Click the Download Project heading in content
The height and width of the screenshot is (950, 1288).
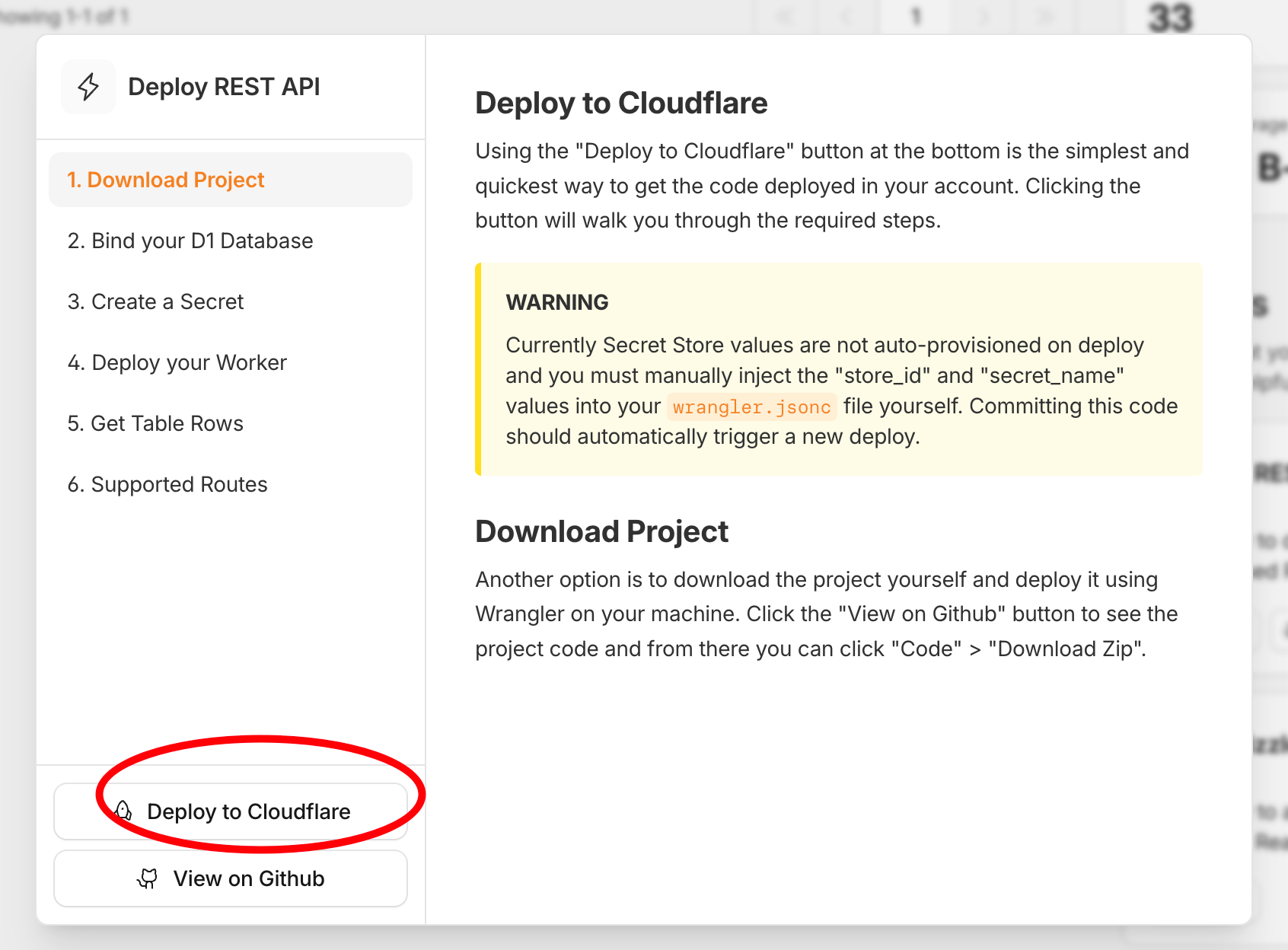pos(601,531)
